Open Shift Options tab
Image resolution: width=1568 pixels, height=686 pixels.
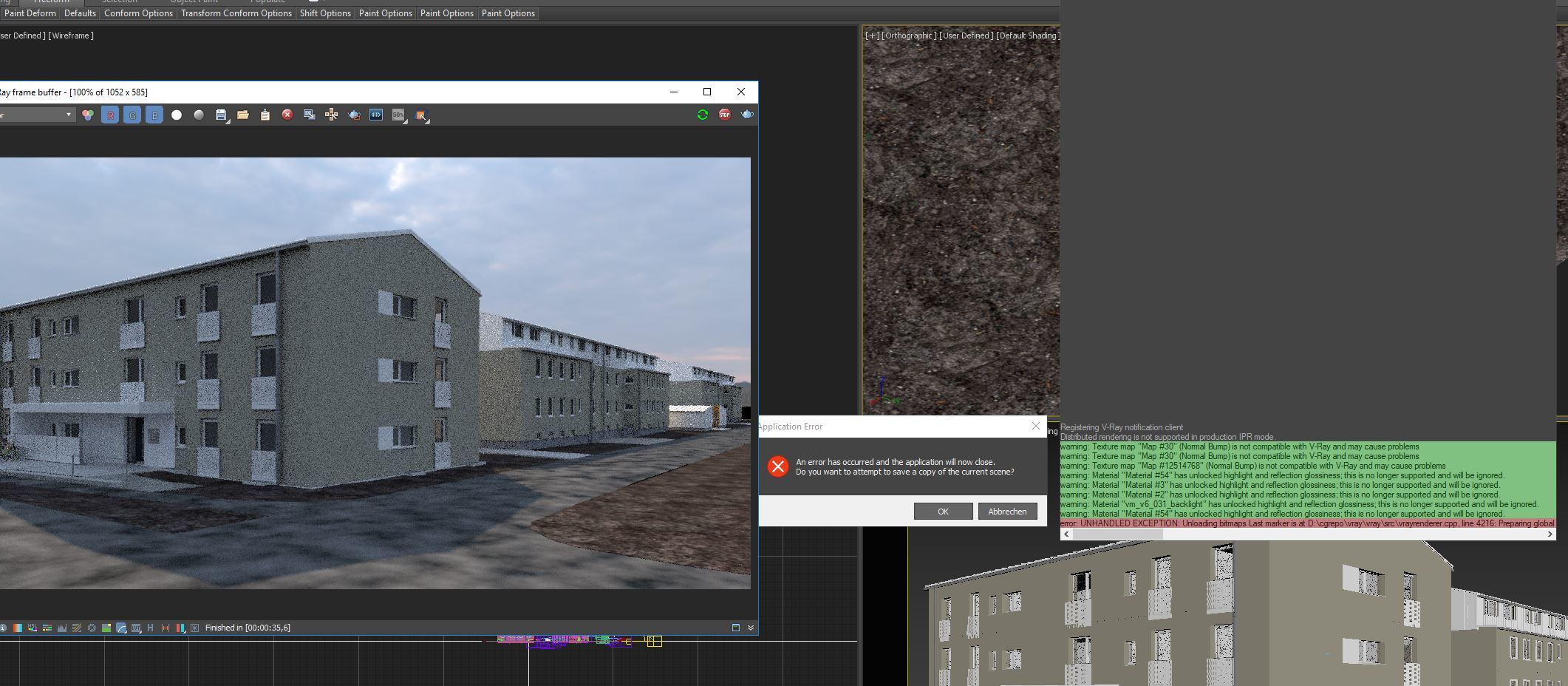tap(325, 13)
